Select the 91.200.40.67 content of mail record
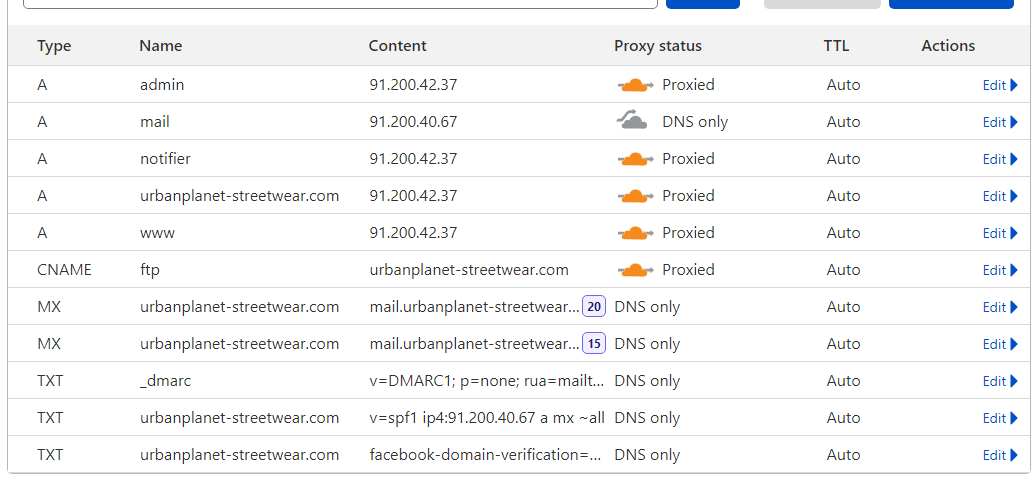This screenshot has width=1035, height=482. 413,122
